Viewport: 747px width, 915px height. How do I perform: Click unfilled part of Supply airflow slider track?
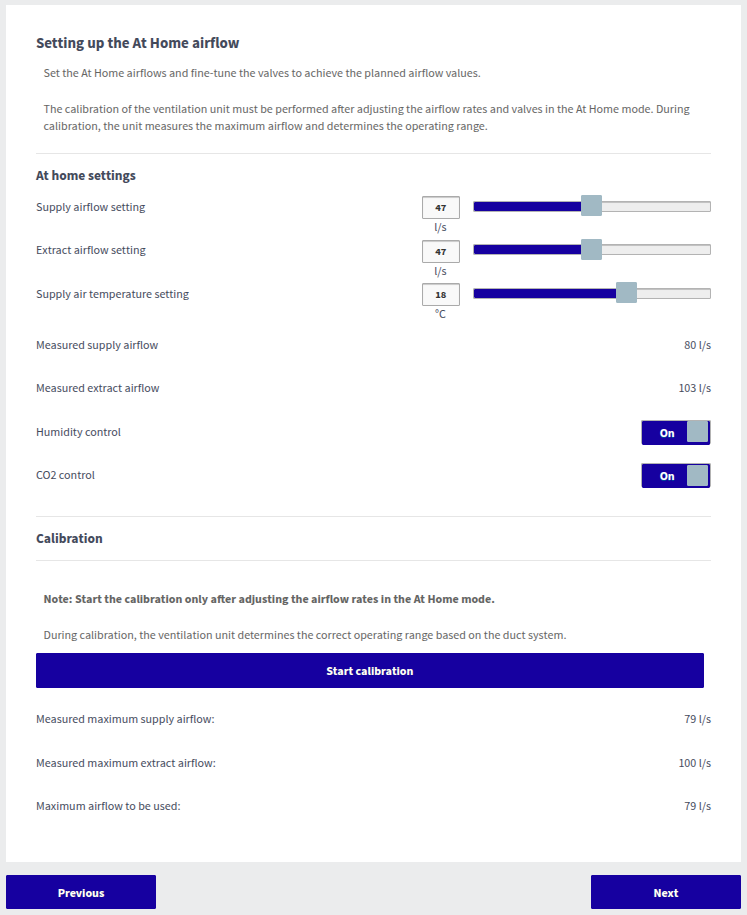click(660, 207)
